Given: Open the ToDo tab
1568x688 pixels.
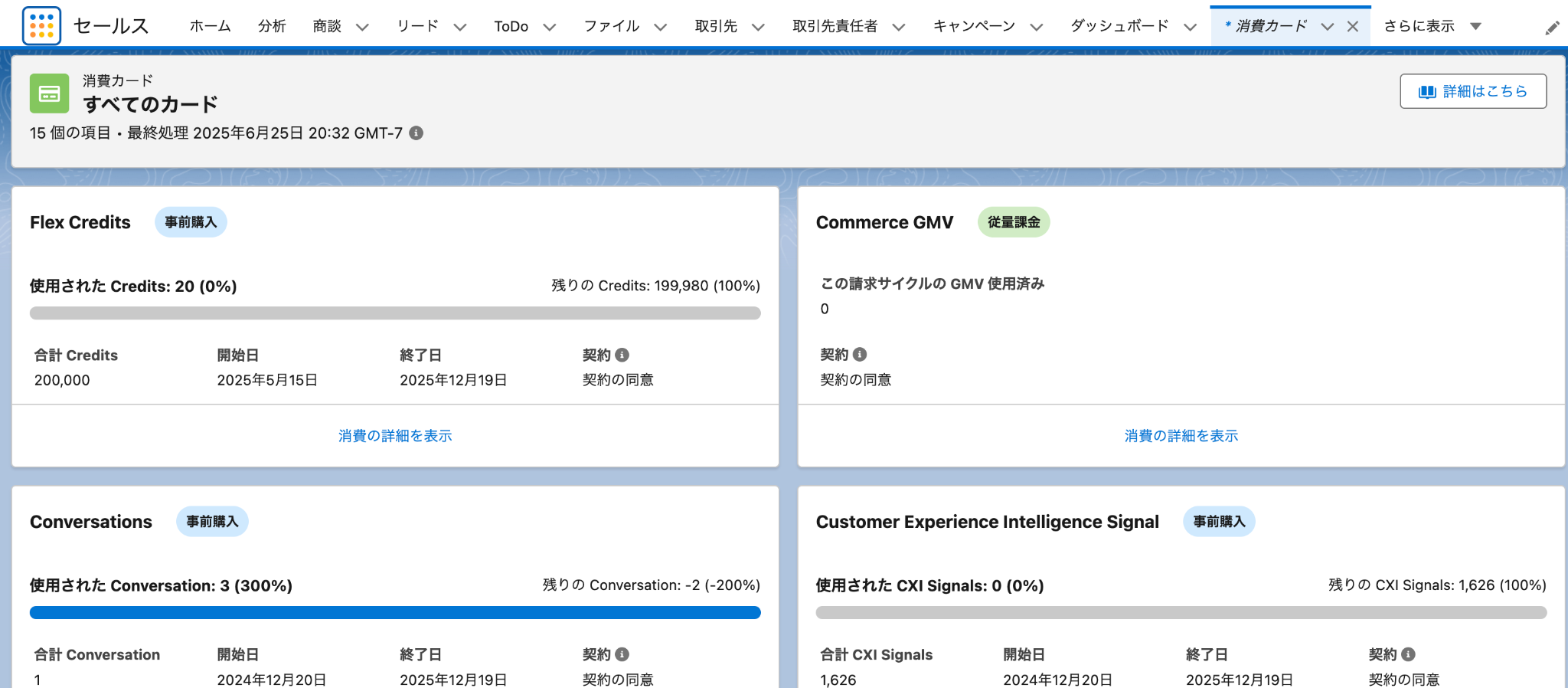Looking at the screenshot, I should (511, 26).
